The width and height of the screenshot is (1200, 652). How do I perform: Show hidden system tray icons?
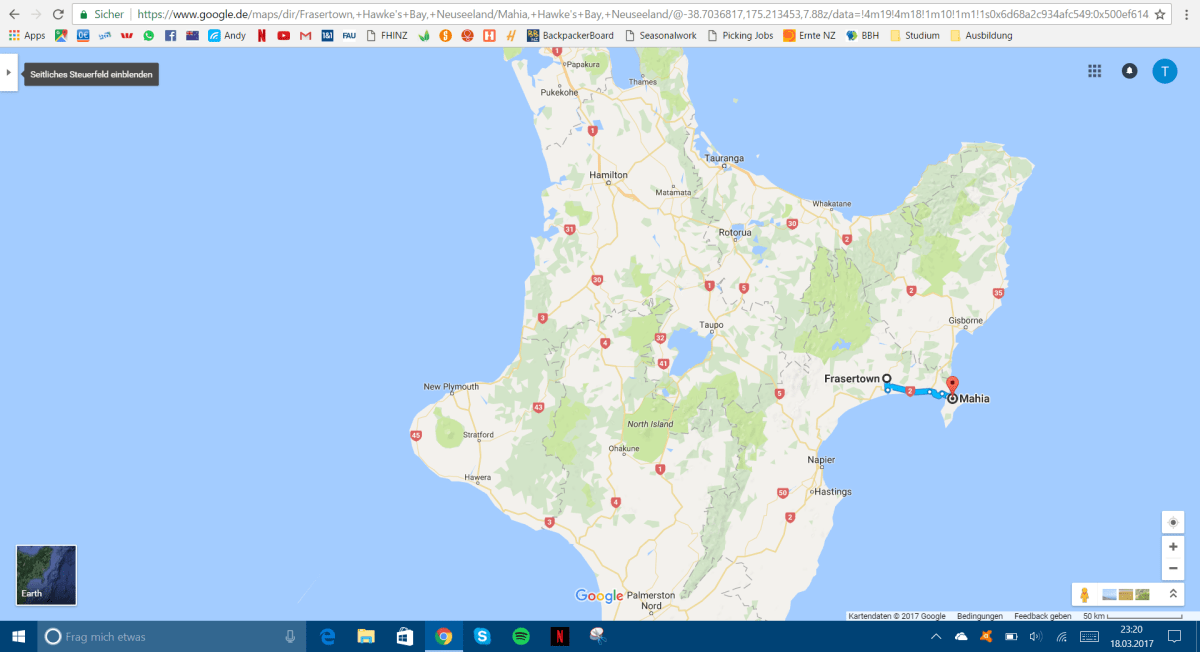pos(936,636)
